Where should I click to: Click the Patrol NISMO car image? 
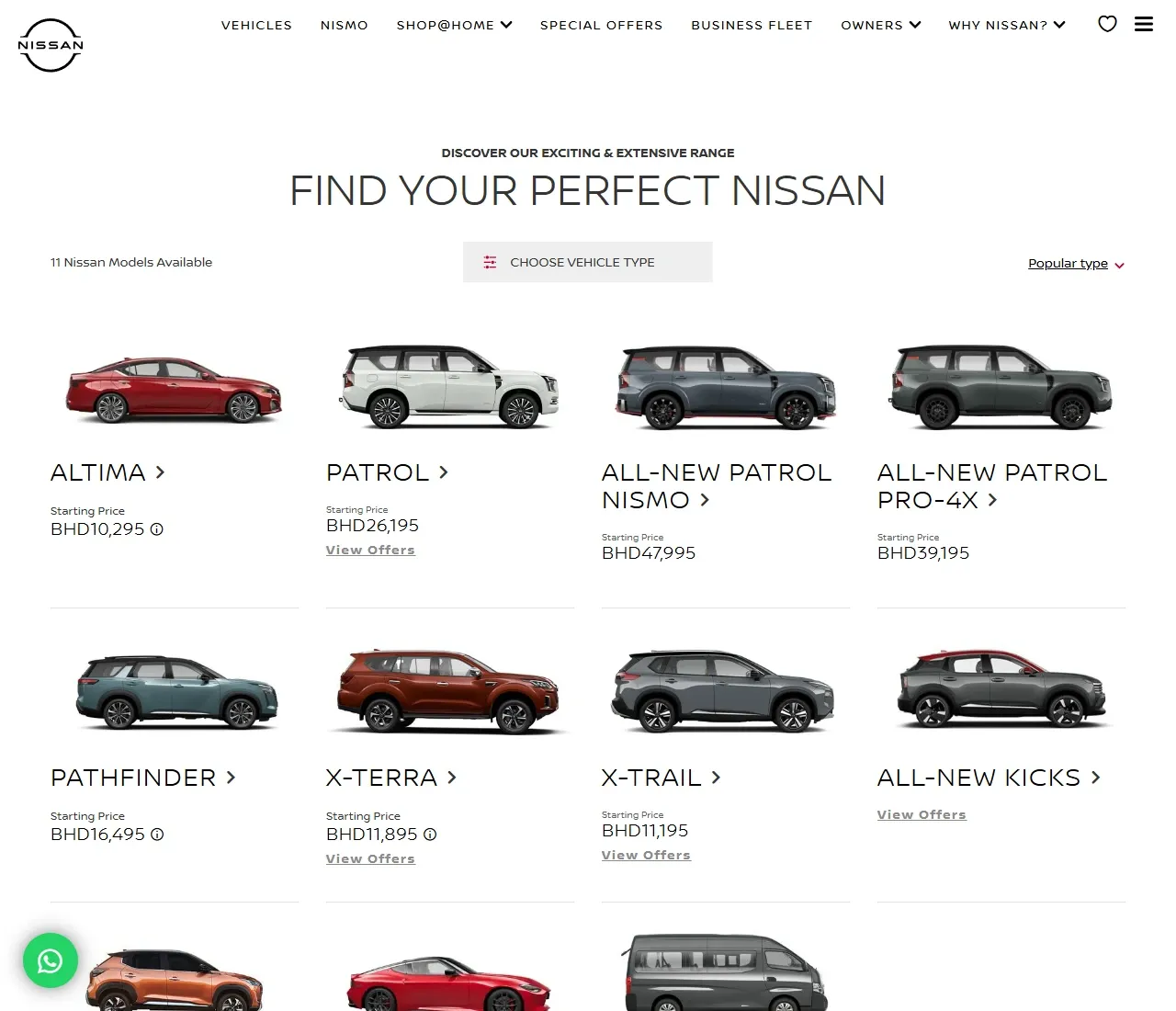726,387
